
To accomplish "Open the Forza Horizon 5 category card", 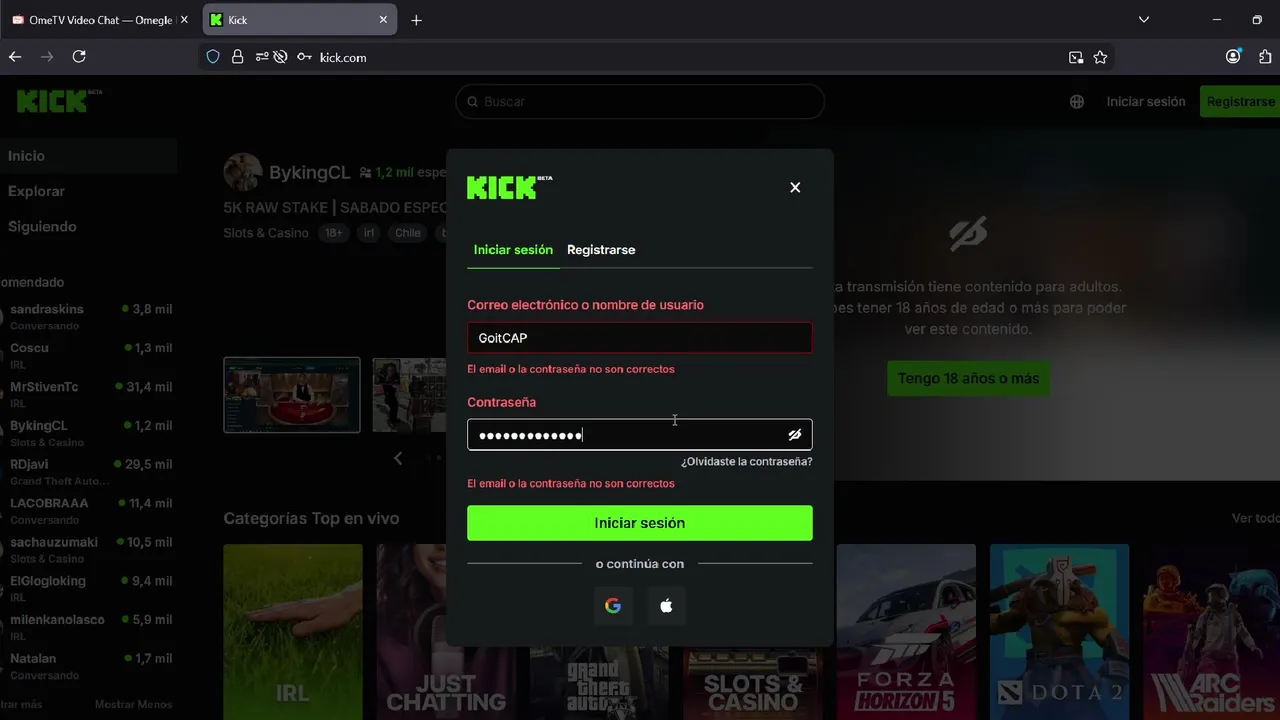I will point(906,632).
